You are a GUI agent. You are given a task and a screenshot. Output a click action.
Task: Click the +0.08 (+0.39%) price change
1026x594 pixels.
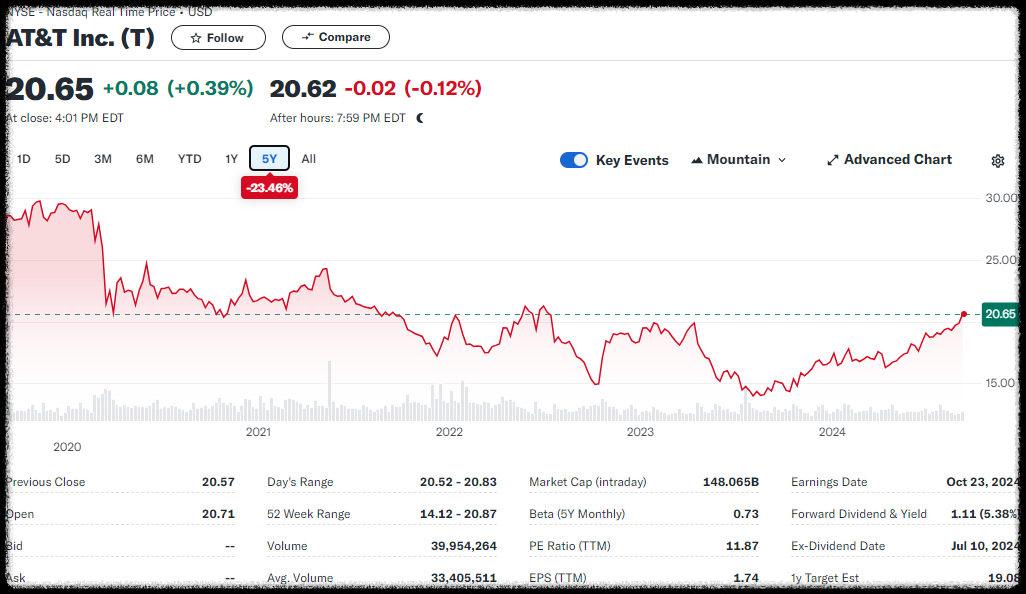178,88
